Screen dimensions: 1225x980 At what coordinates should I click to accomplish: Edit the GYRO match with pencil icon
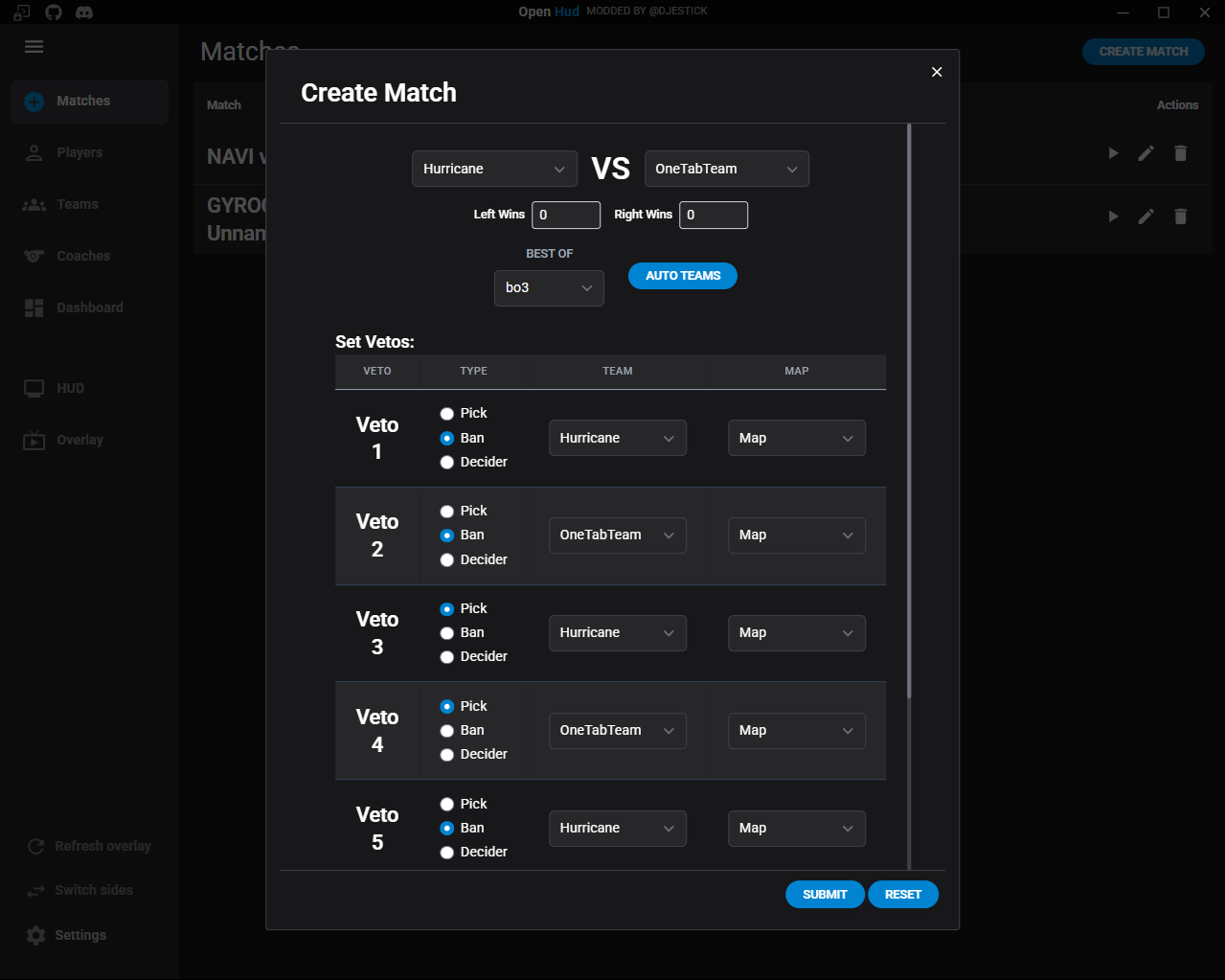pyautogui.click(x=1146, y=217)
